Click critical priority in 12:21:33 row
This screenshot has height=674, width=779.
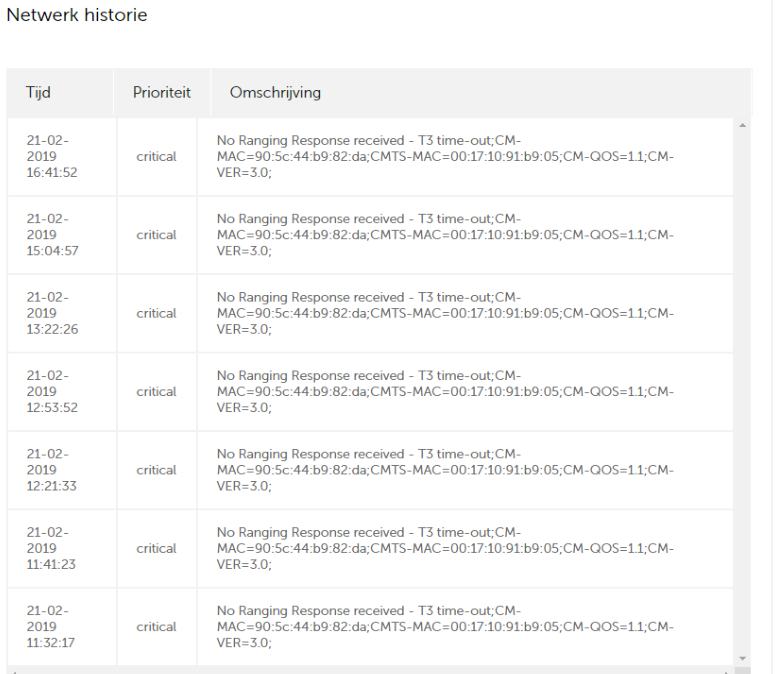point(156,470)
